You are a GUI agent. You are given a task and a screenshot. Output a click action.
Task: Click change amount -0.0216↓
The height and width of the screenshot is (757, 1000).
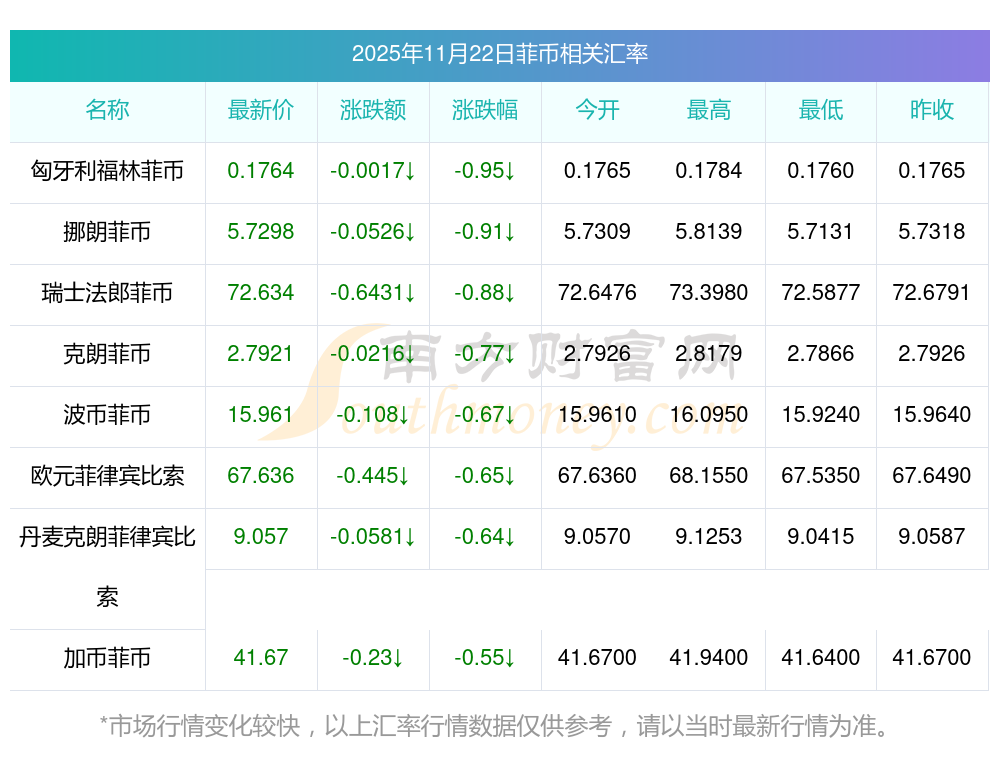click(x=373, y=353)
